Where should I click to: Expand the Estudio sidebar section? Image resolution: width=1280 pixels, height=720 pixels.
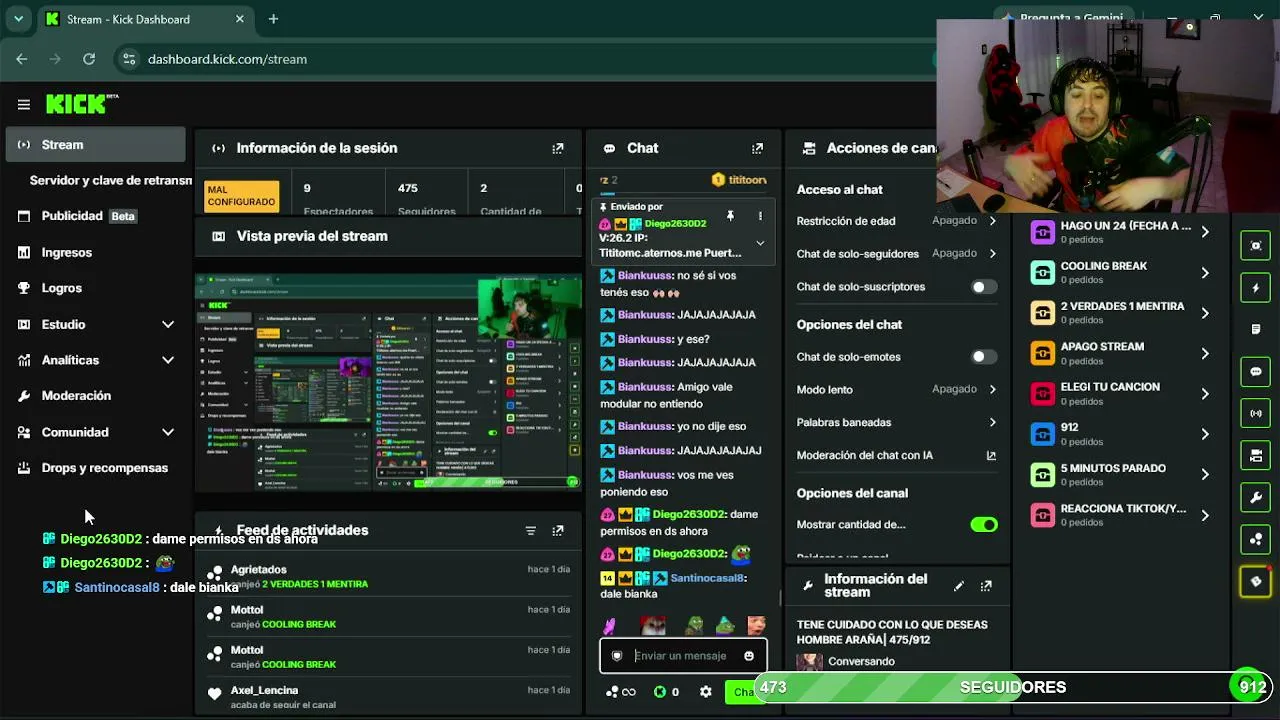[x=168, y=324]
